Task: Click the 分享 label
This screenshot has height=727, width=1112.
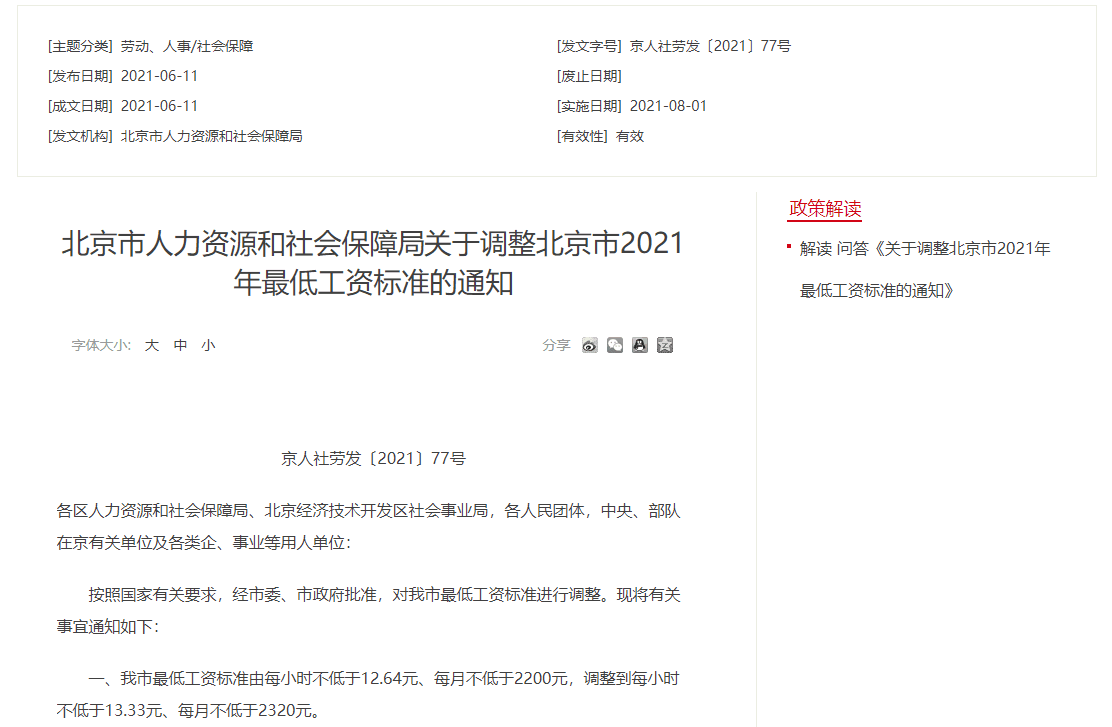Action: pyautogui.click(x=557, y=345)
